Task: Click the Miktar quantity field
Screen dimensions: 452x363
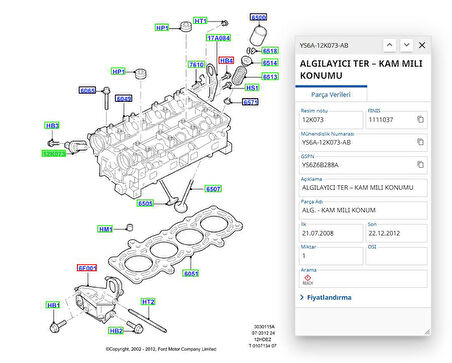Action: [331, 256]
